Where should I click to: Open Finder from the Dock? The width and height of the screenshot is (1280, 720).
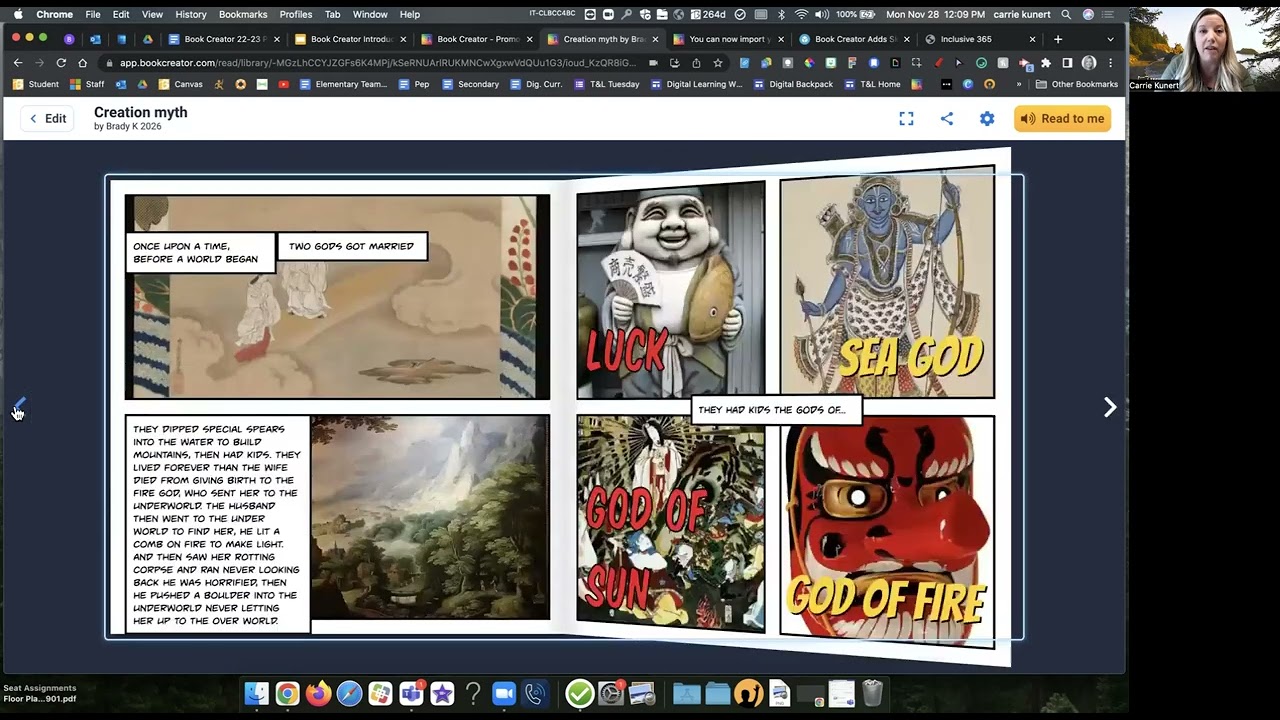257,693
